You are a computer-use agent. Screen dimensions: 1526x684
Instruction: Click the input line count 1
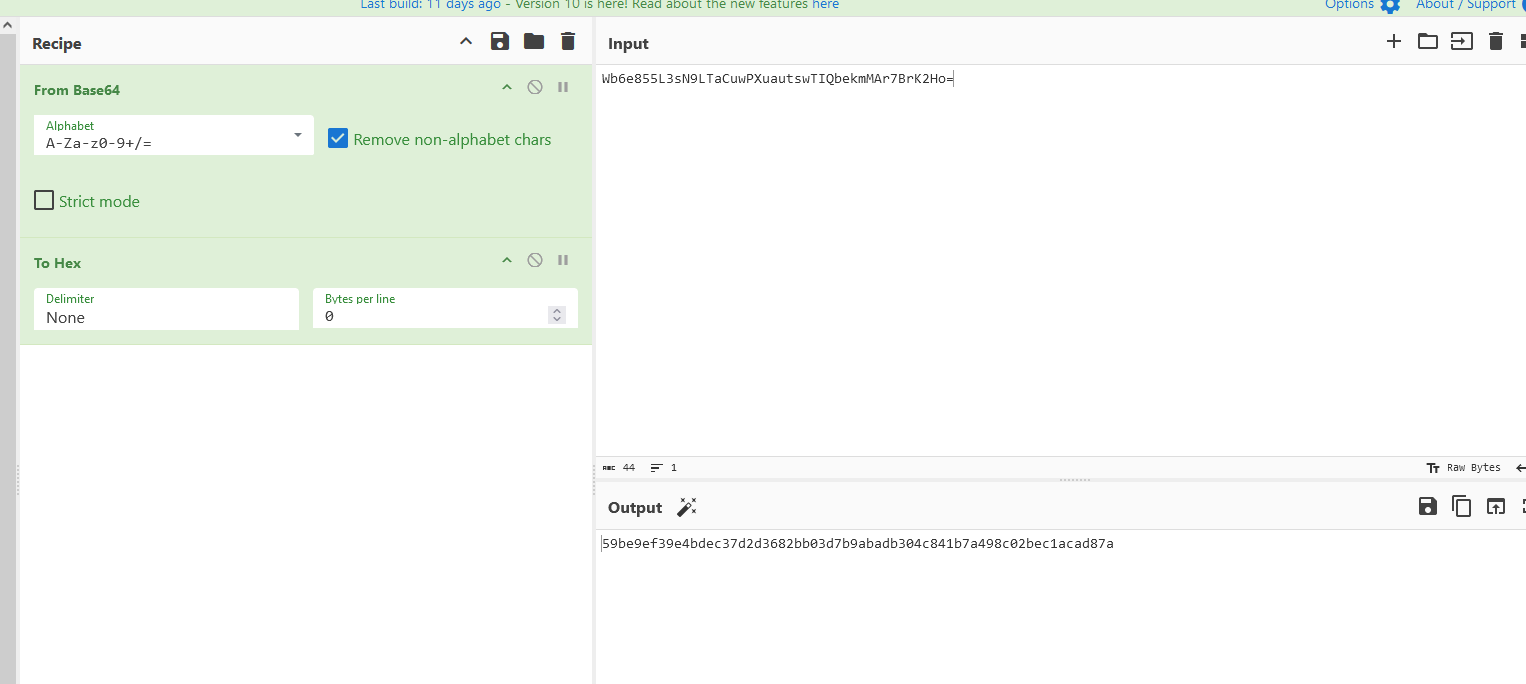coord(663,467)
